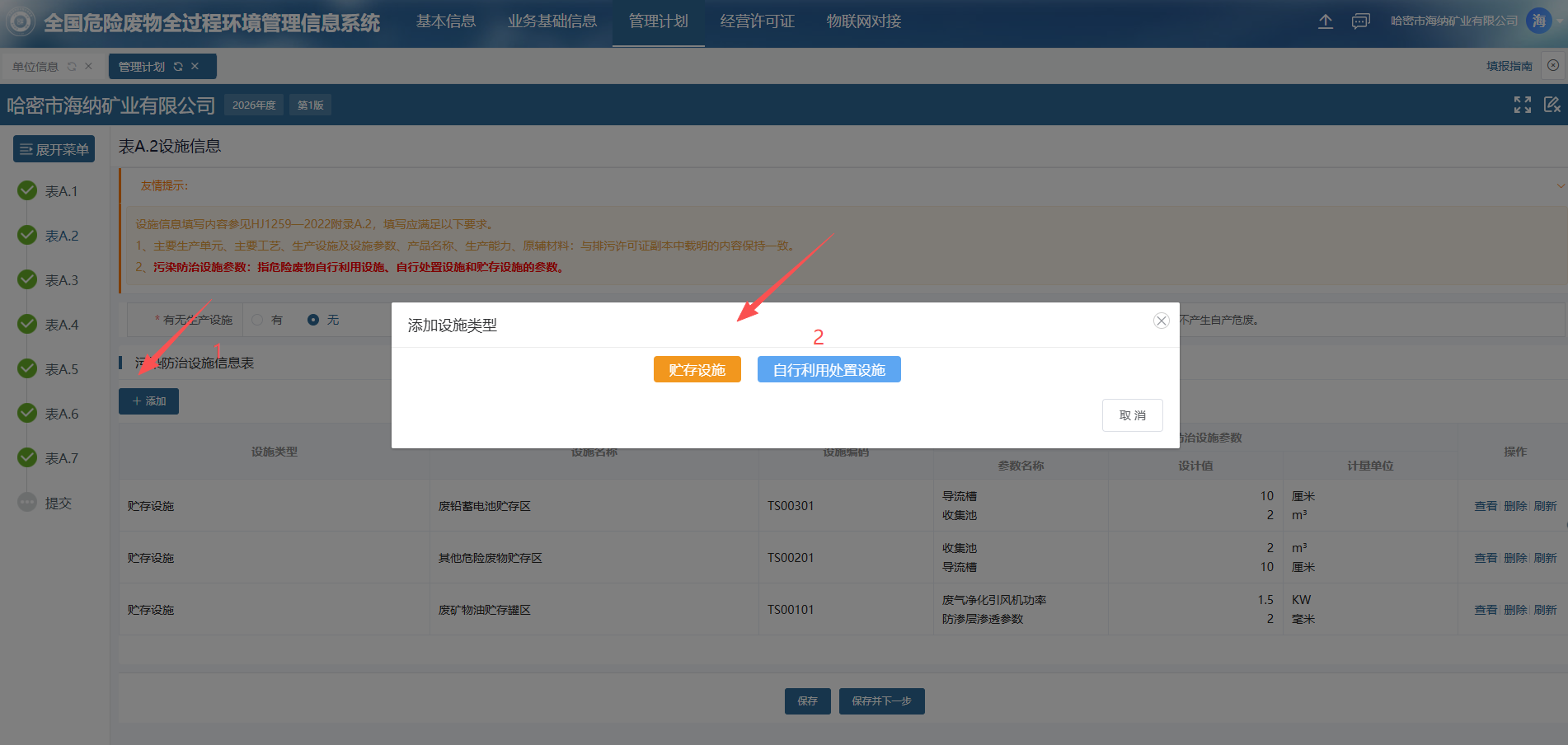The width and height of the screenshot is (1568, 745).
Task: Choose the 自行利用处置设施 button
Action: [829, 370]
